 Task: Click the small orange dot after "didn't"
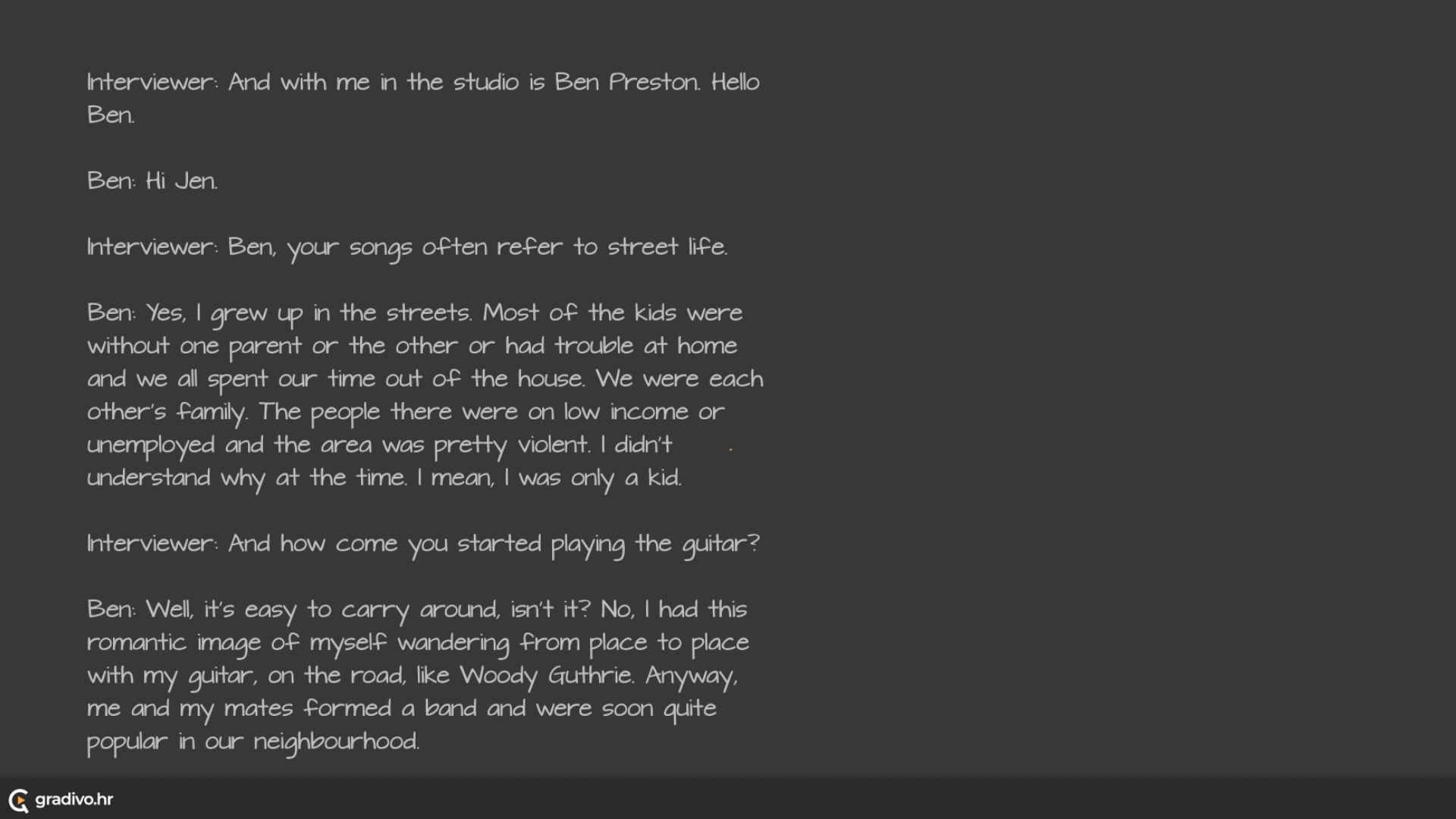pyautogui.click(x=730, y=449)
